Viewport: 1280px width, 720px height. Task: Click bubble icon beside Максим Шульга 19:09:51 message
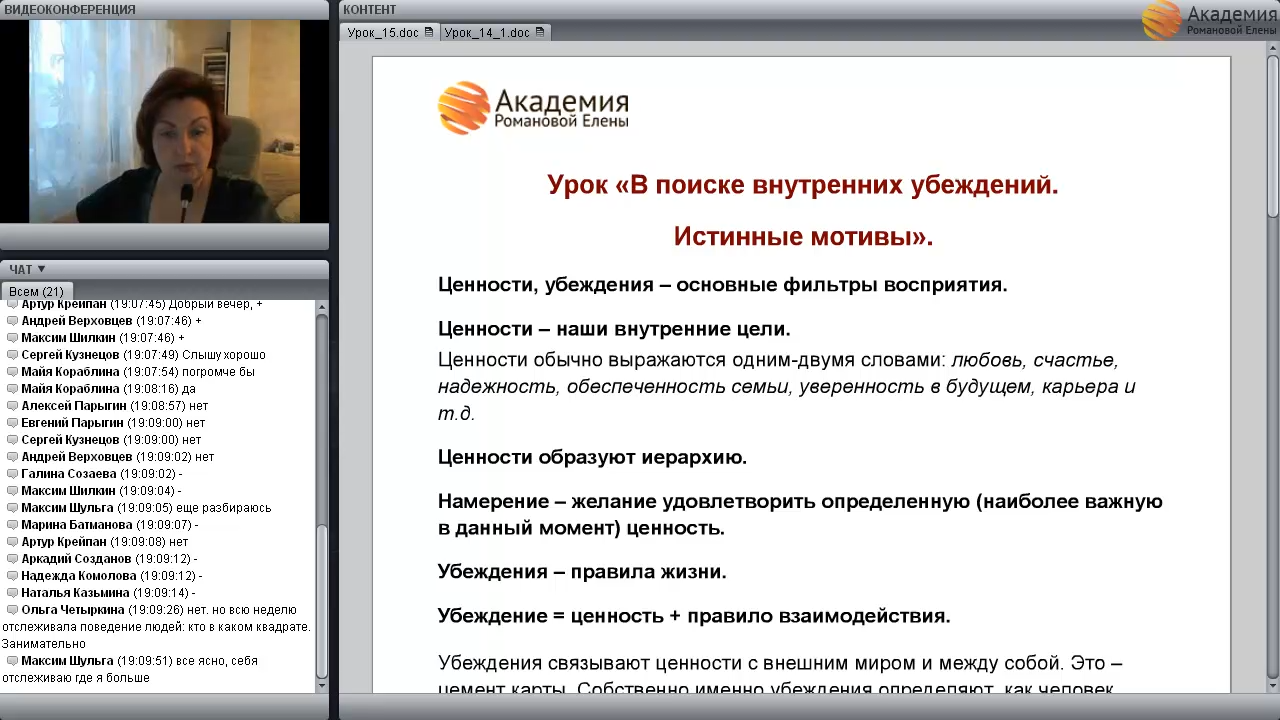click(13, 661)
